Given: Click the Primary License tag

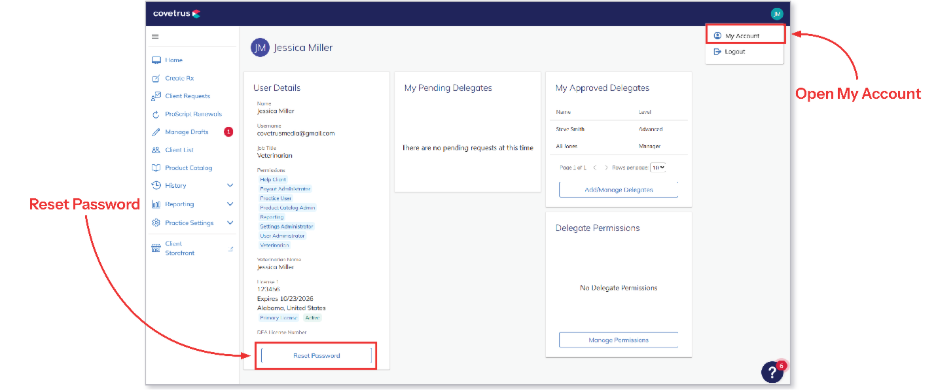Looking at the screenshot, I should point(278,318).
